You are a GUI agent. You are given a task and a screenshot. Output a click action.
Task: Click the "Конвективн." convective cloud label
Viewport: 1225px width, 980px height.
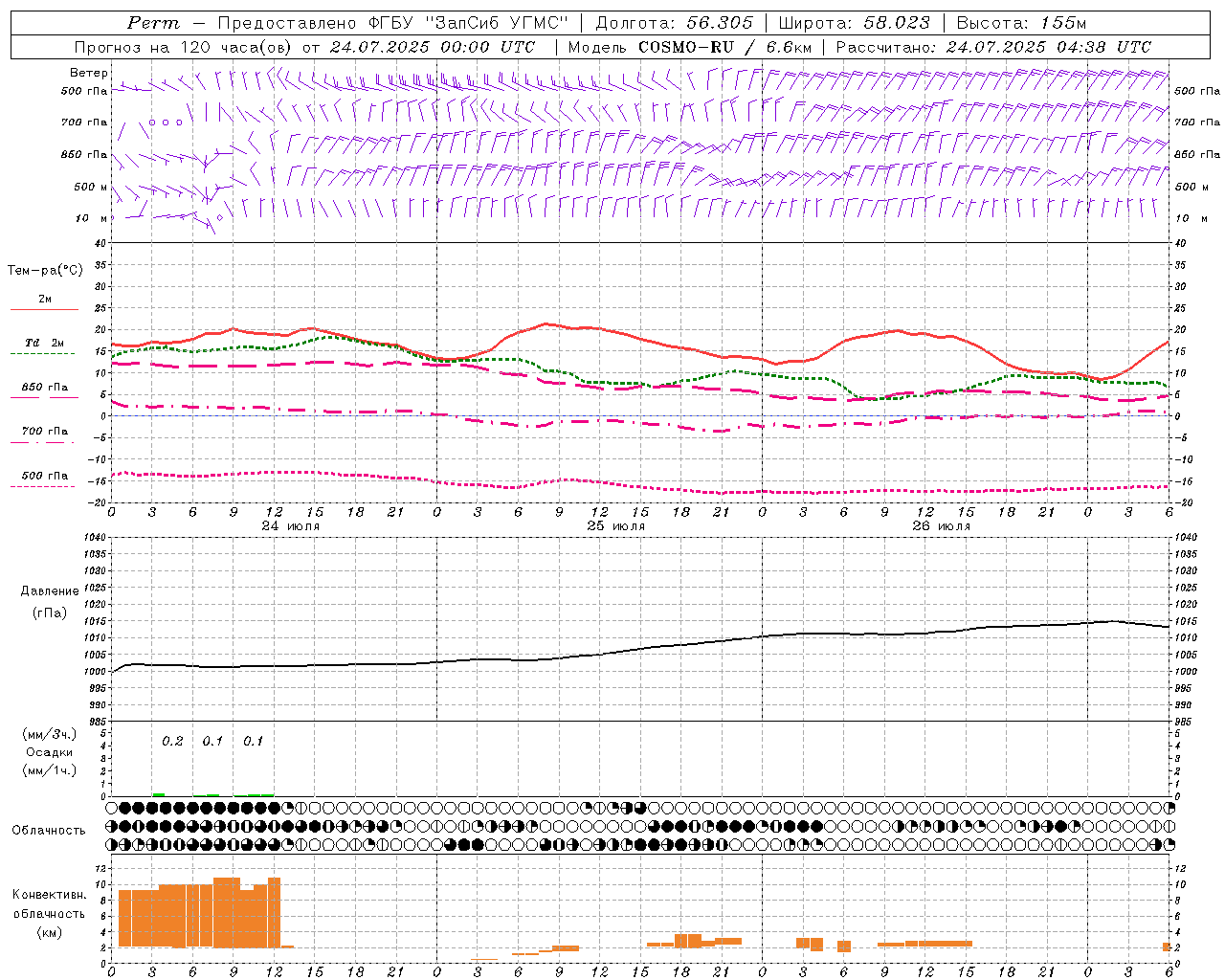pos(50,895)
